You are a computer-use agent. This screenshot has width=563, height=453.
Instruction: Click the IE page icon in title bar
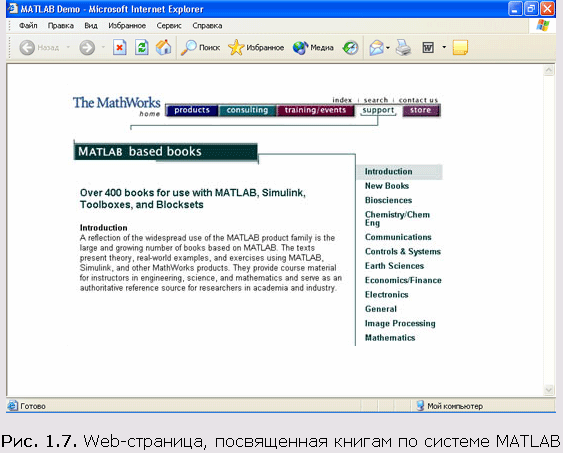point(13,8)
